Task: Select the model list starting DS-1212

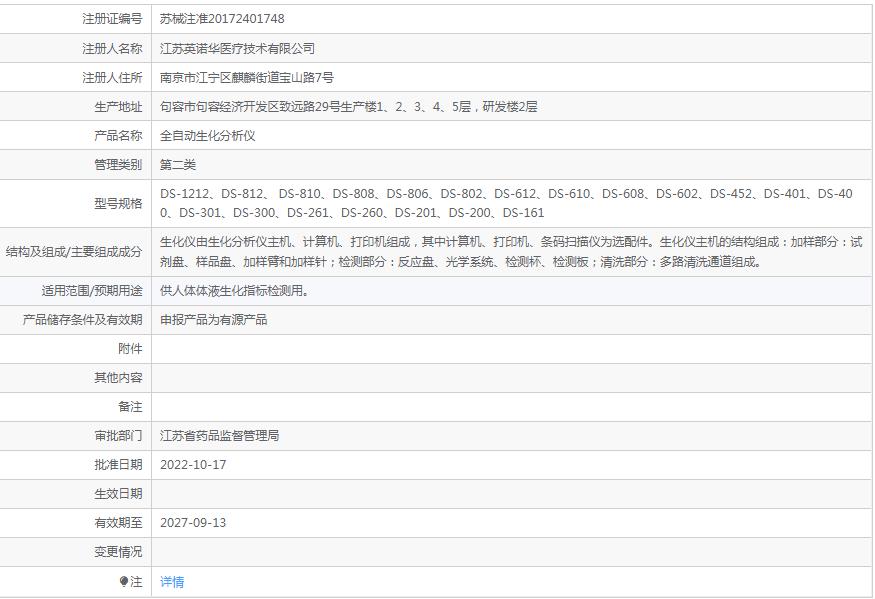Action: [506, 203]
